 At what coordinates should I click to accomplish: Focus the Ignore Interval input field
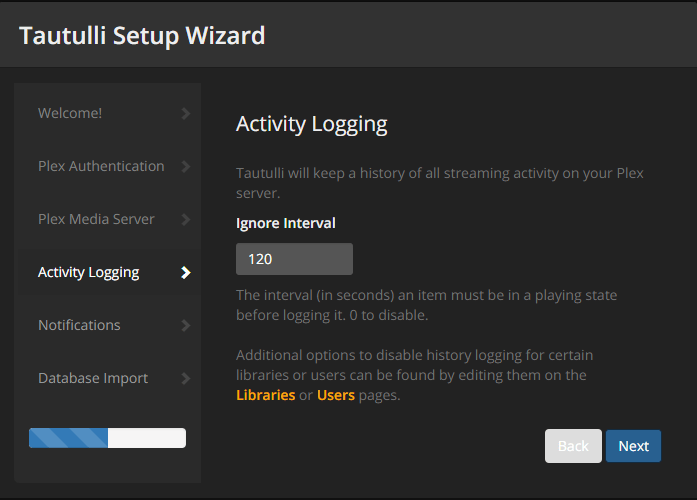click(x=294, y=259)
